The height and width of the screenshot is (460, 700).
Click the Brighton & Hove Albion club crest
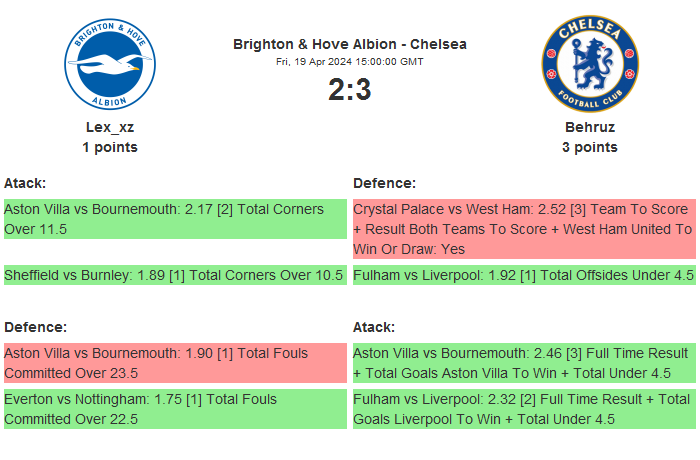[x=110, y=65]
